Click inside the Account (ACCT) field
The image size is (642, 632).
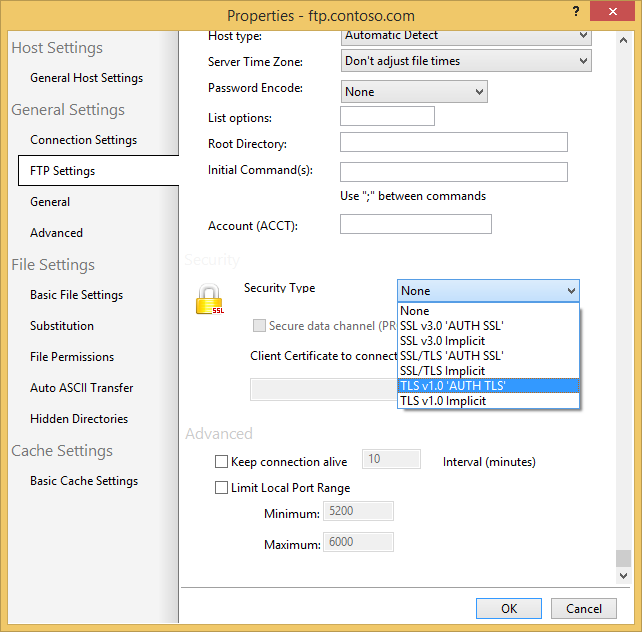point(415,224)
